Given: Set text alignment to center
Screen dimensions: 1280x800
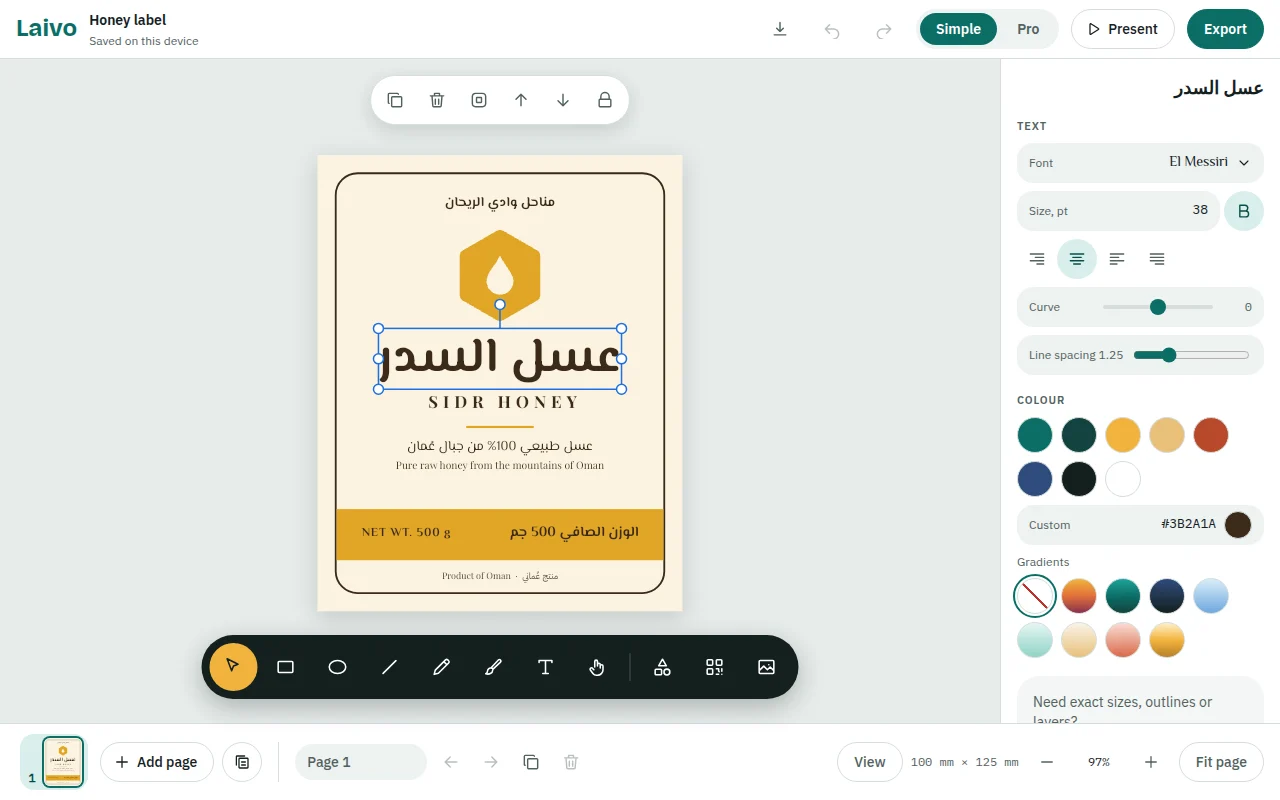Looking at the screenshot, I should click(x=1077, y=259).
